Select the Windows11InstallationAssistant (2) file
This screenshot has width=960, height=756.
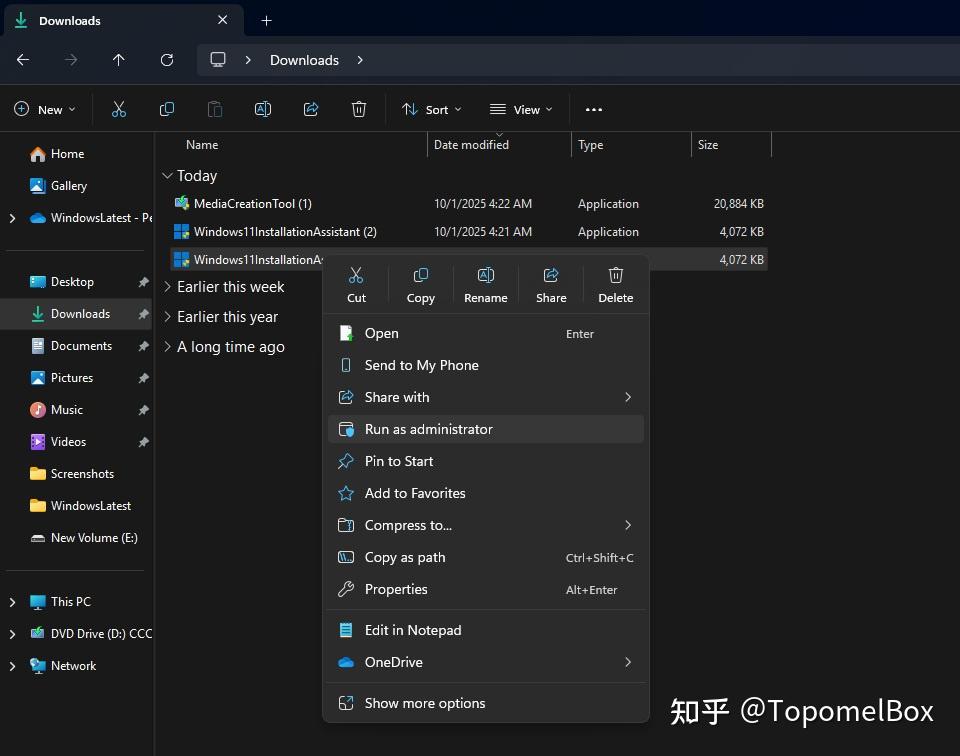point(468,231)
